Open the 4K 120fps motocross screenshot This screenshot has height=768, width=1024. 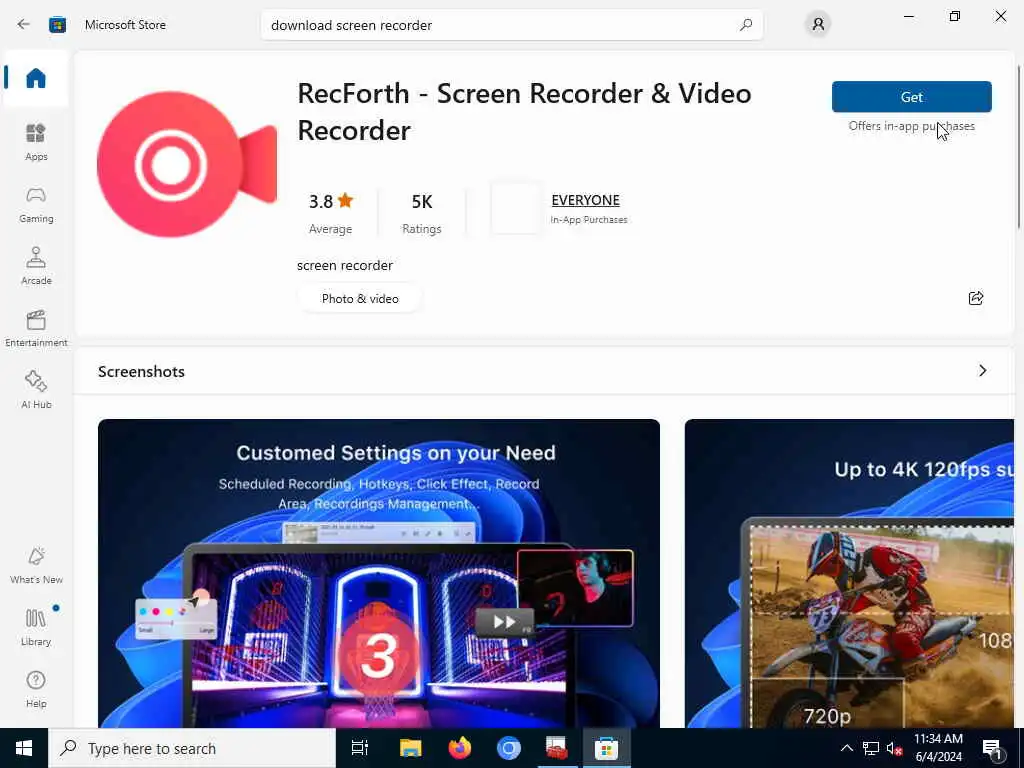pyautogui.click(x=849, y=573)
